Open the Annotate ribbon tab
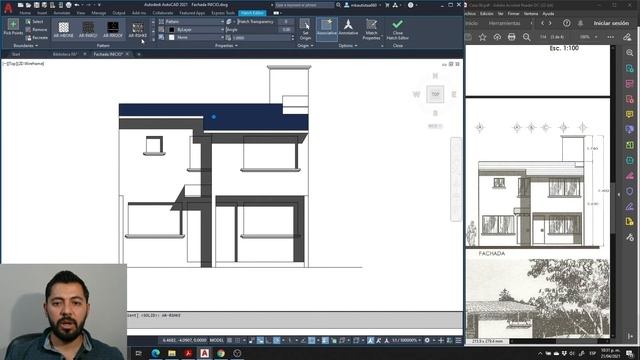The image size is (640, 360). [62, 13]
